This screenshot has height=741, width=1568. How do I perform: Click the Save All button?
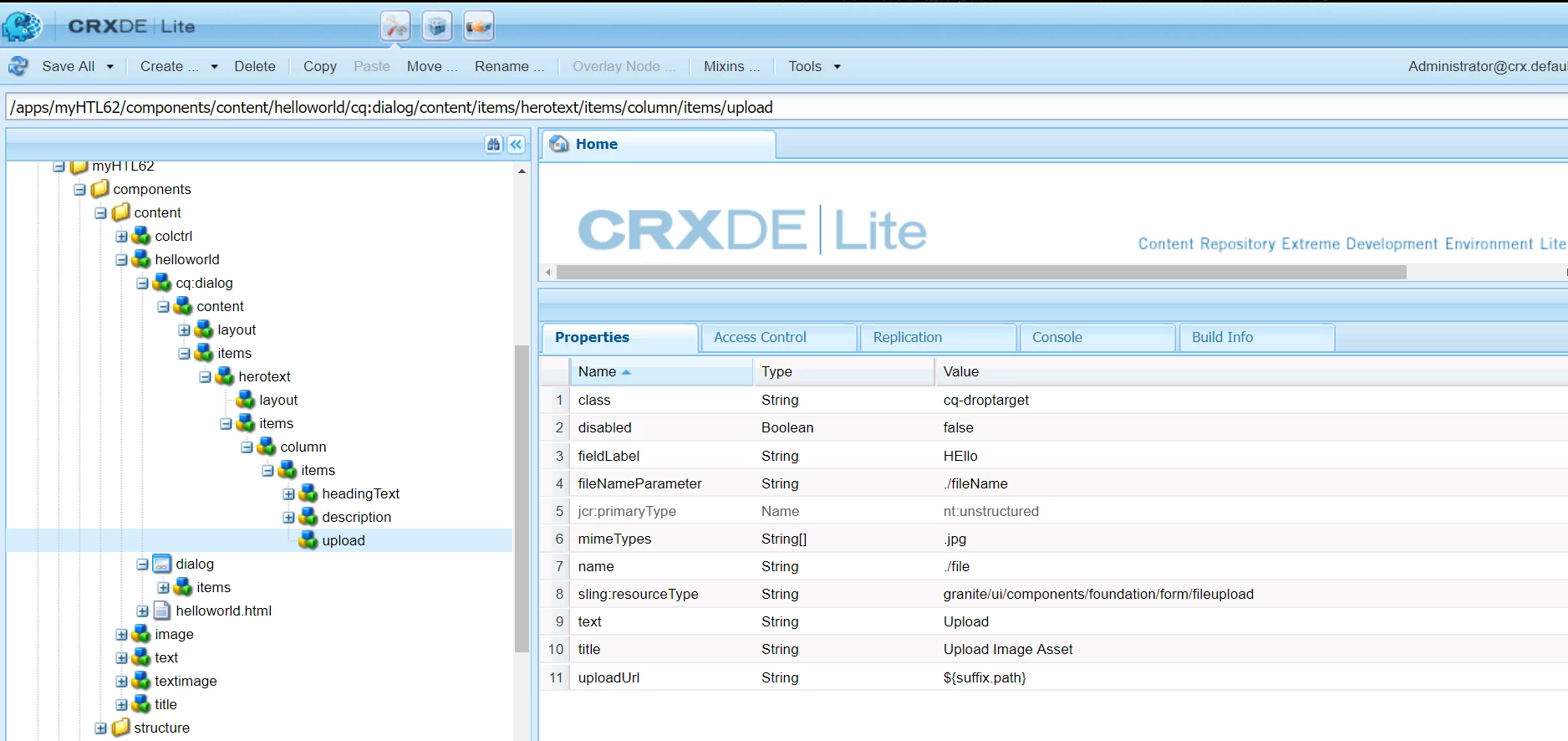pos(69,66)
